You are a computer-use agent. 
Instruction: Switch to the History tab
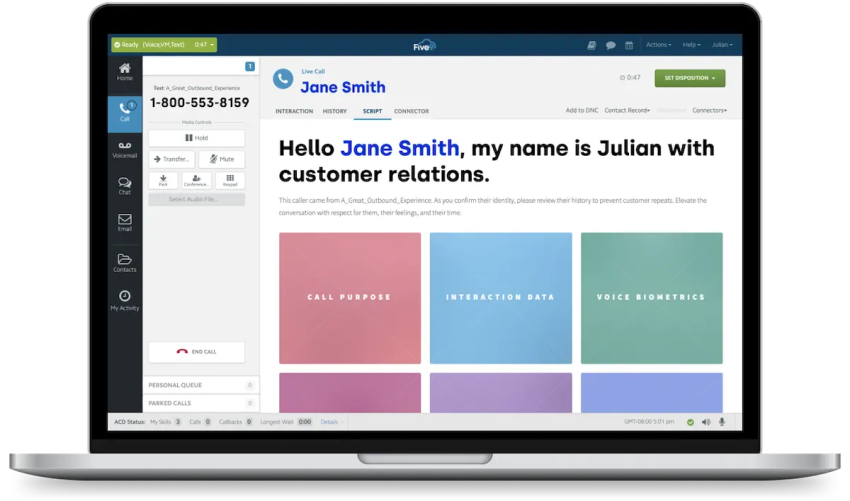[x=335, y=111]
